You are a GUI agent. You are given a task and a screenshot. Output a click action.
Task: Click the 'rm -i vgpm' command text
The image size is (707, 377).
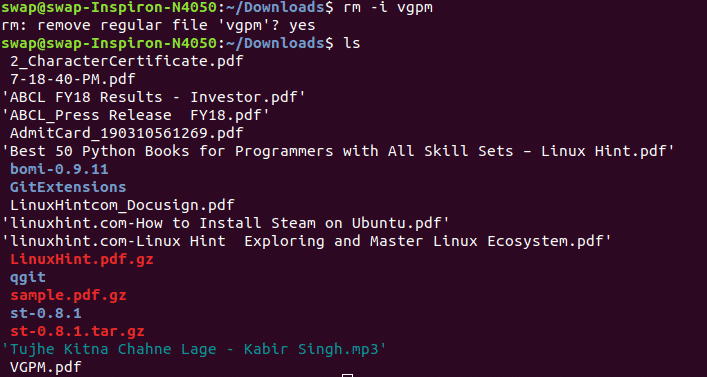point(388,8)
